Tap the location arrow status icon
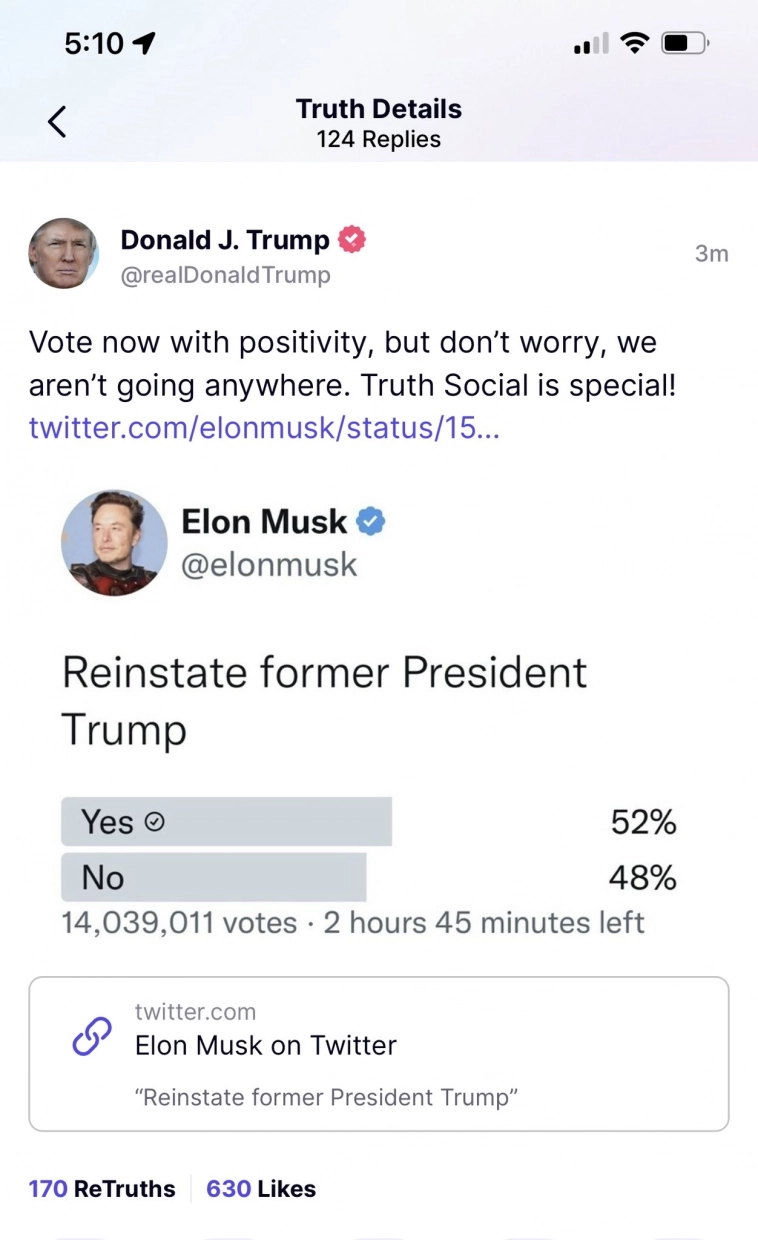 144,43
